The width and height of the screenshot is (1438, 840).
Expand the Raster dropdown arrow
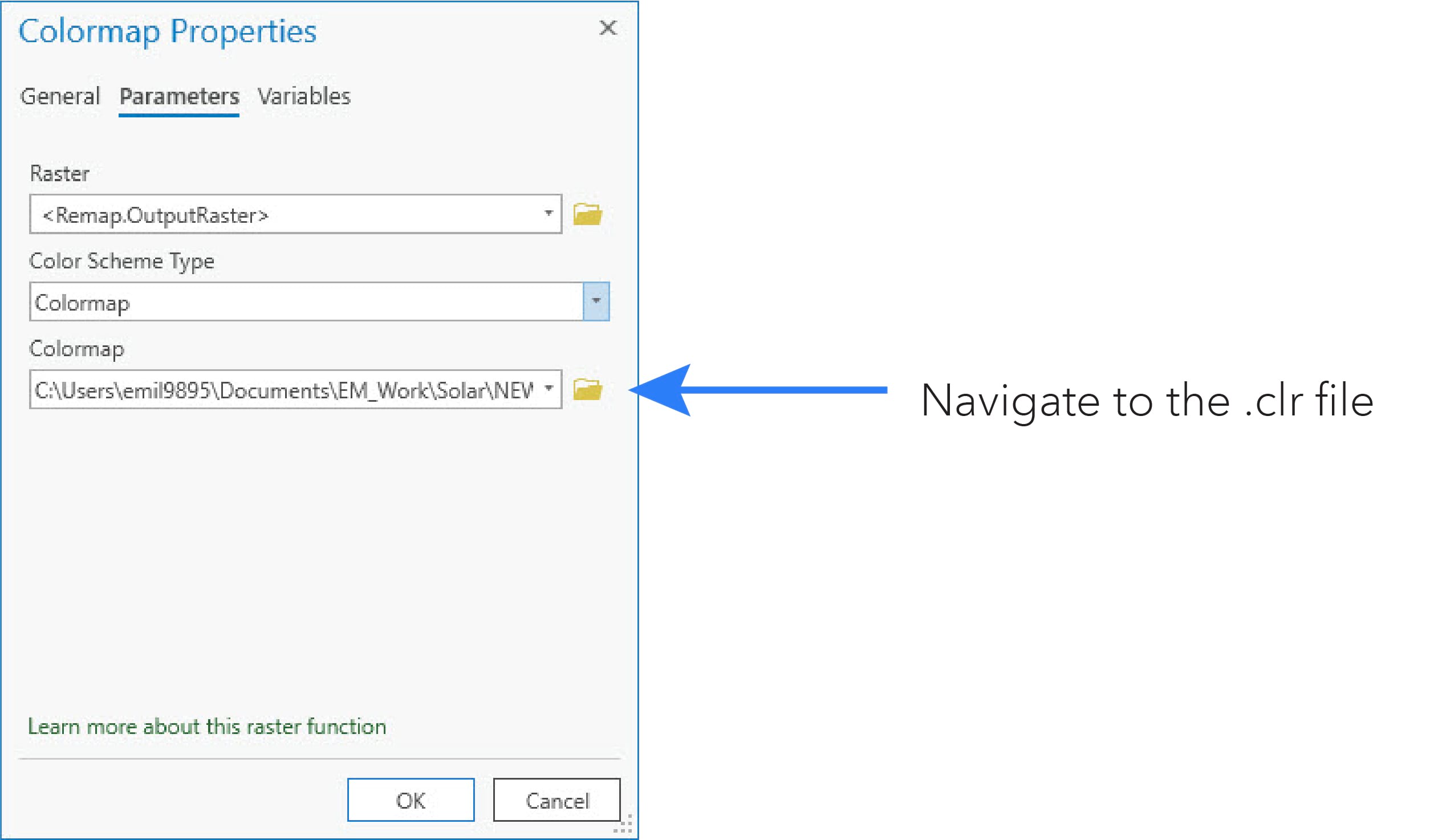(549, 213)
